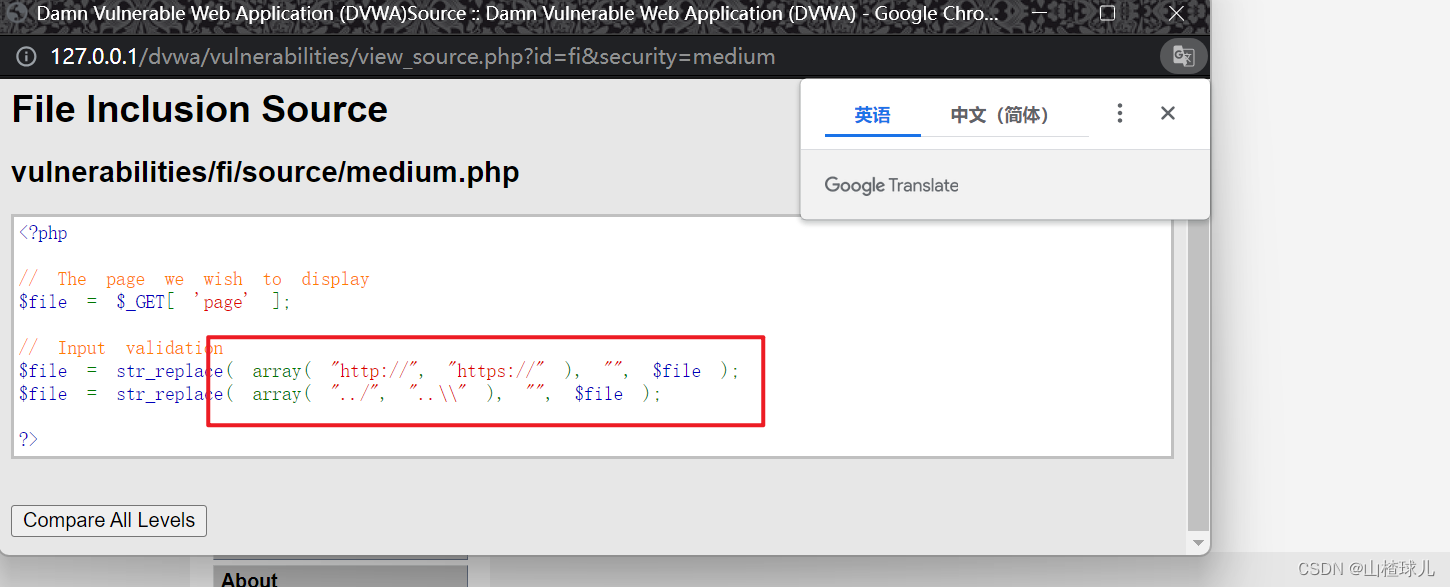Click the window title text in title bar
Viewport: 1450px width, 587px height.
tap(517, 14)
